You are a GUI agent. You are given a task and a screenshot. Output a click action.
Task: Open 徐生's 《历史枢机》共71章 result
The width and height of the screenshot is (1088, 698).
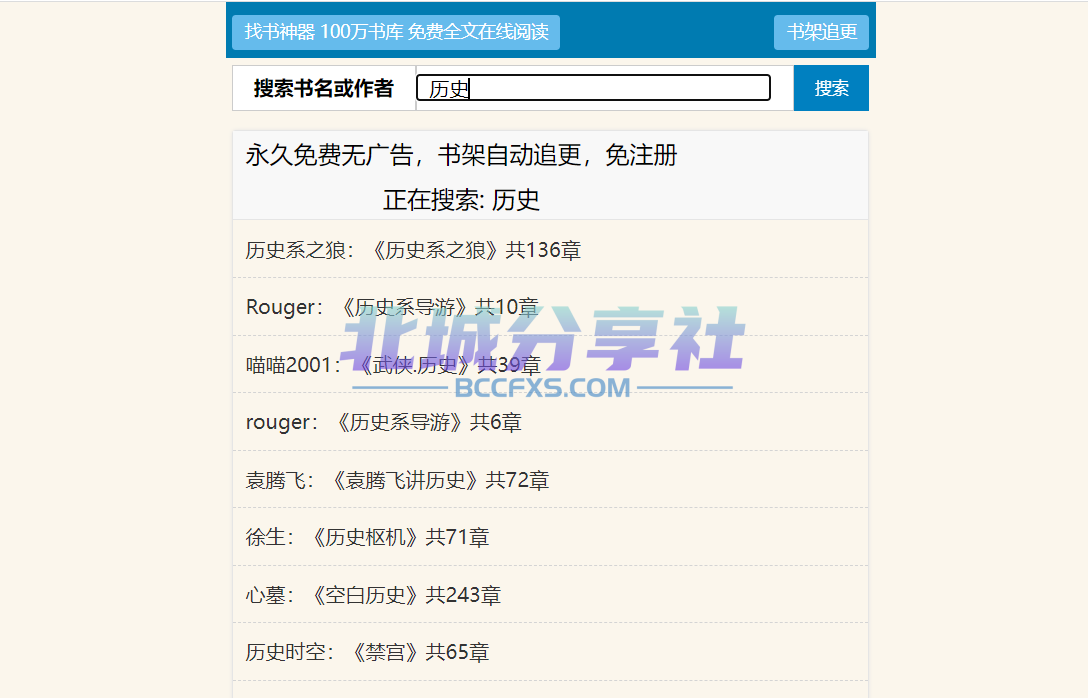pos(550,537)
